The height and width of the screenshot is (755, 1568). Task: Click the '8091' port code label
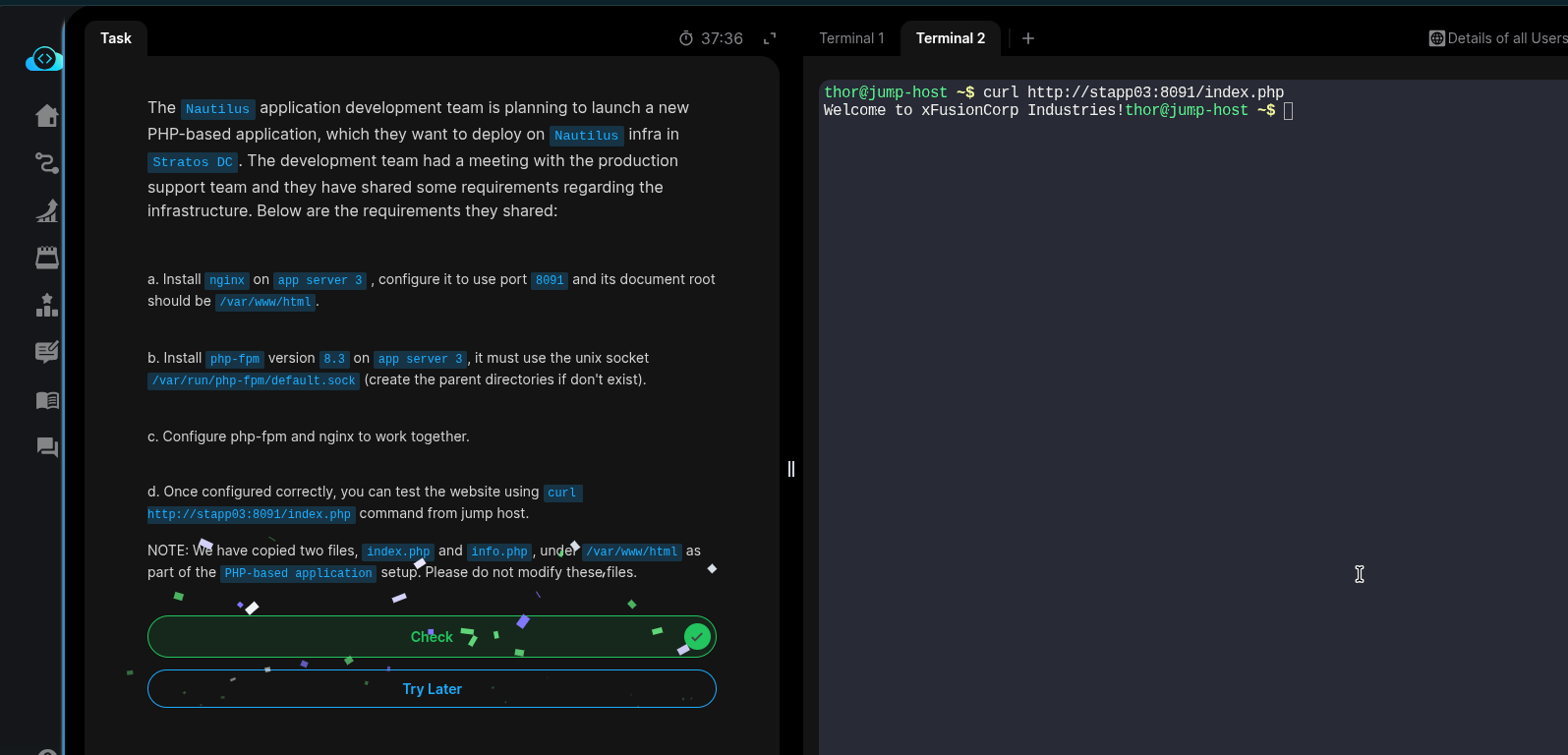click(550, 280)
